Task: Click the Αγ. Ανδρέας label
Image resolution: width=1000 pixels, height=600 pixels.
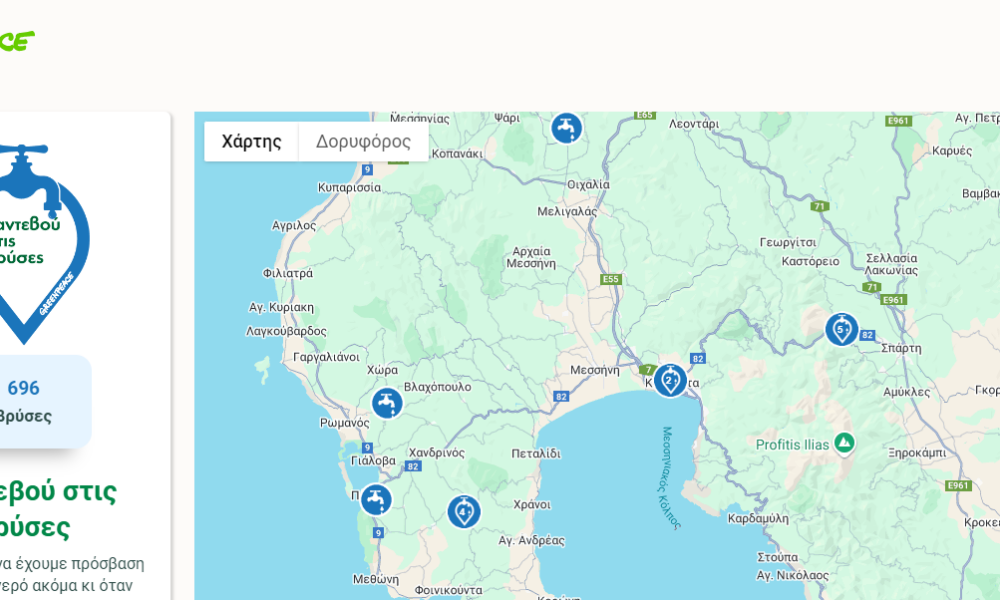Action: click(x=531, y=541)
